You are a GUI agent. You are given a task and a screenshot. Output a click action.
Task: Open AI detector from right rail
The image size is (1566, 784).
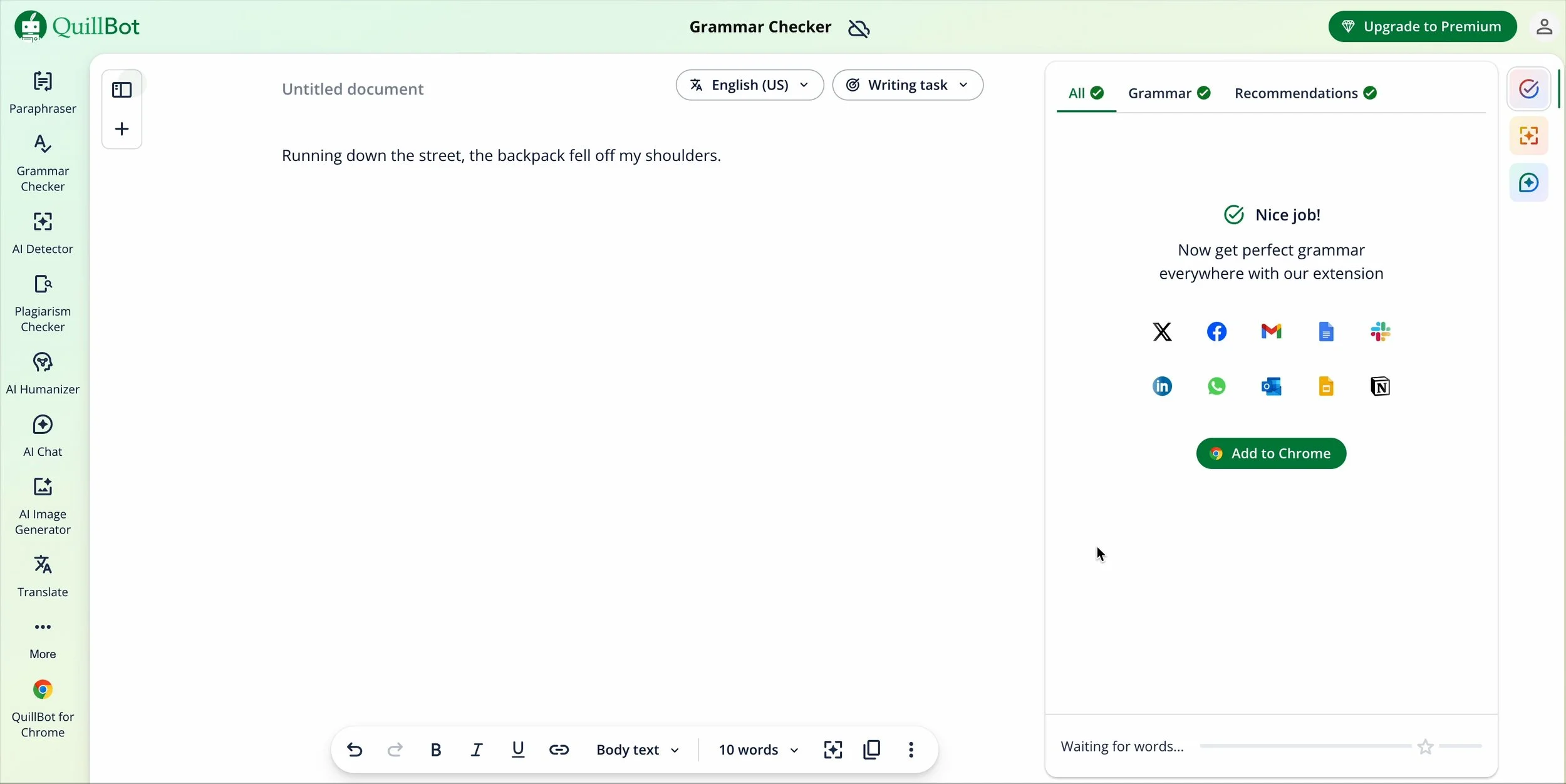click(1529, 137)
